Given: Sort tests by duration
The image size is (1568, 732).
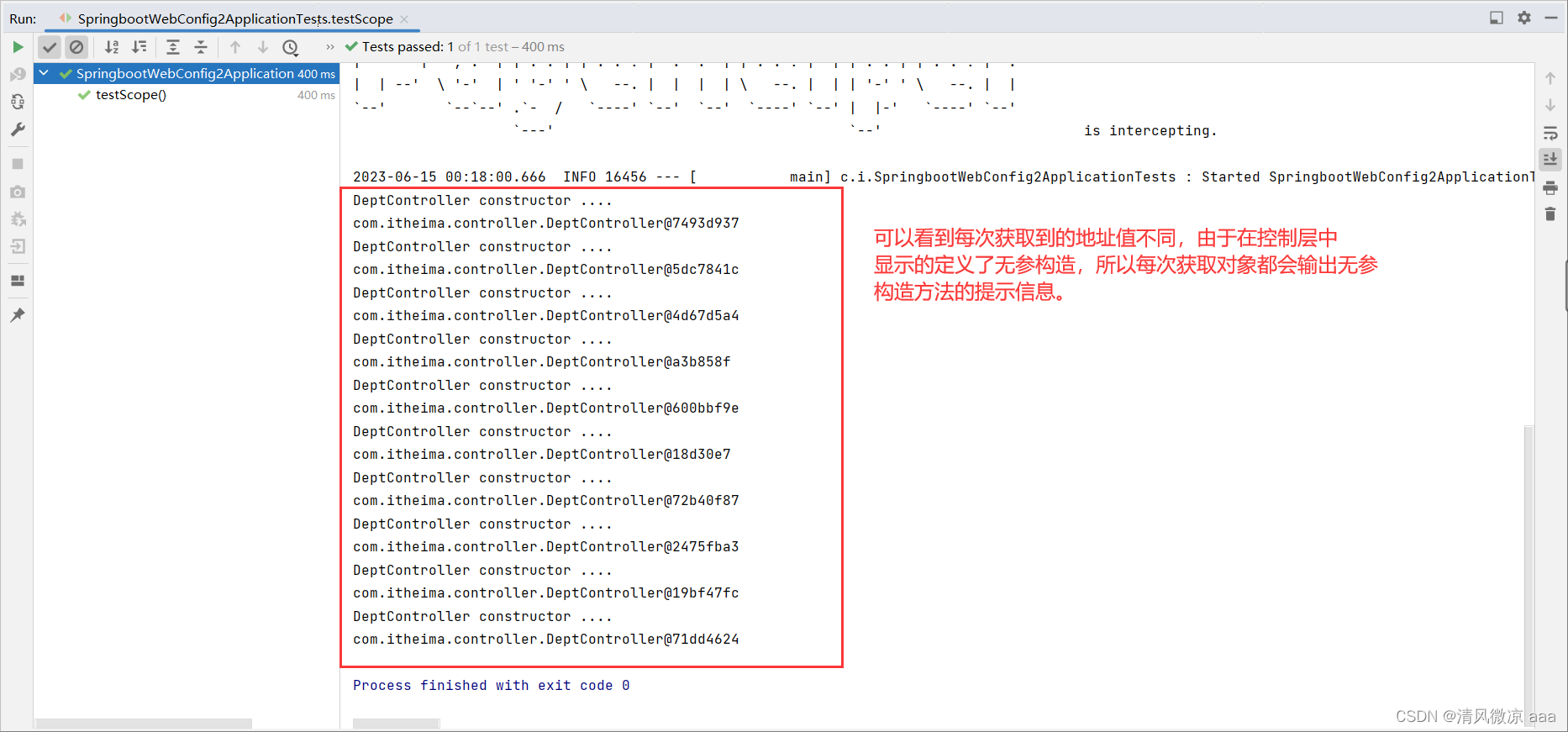Looking at the screenshot, I should coord(139,47).
